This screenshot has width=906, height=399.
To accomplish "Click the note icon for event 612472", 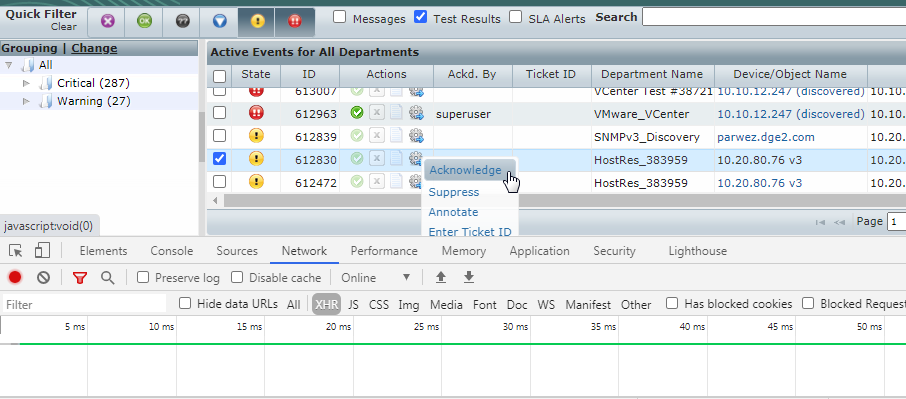I will pos(396,182).
